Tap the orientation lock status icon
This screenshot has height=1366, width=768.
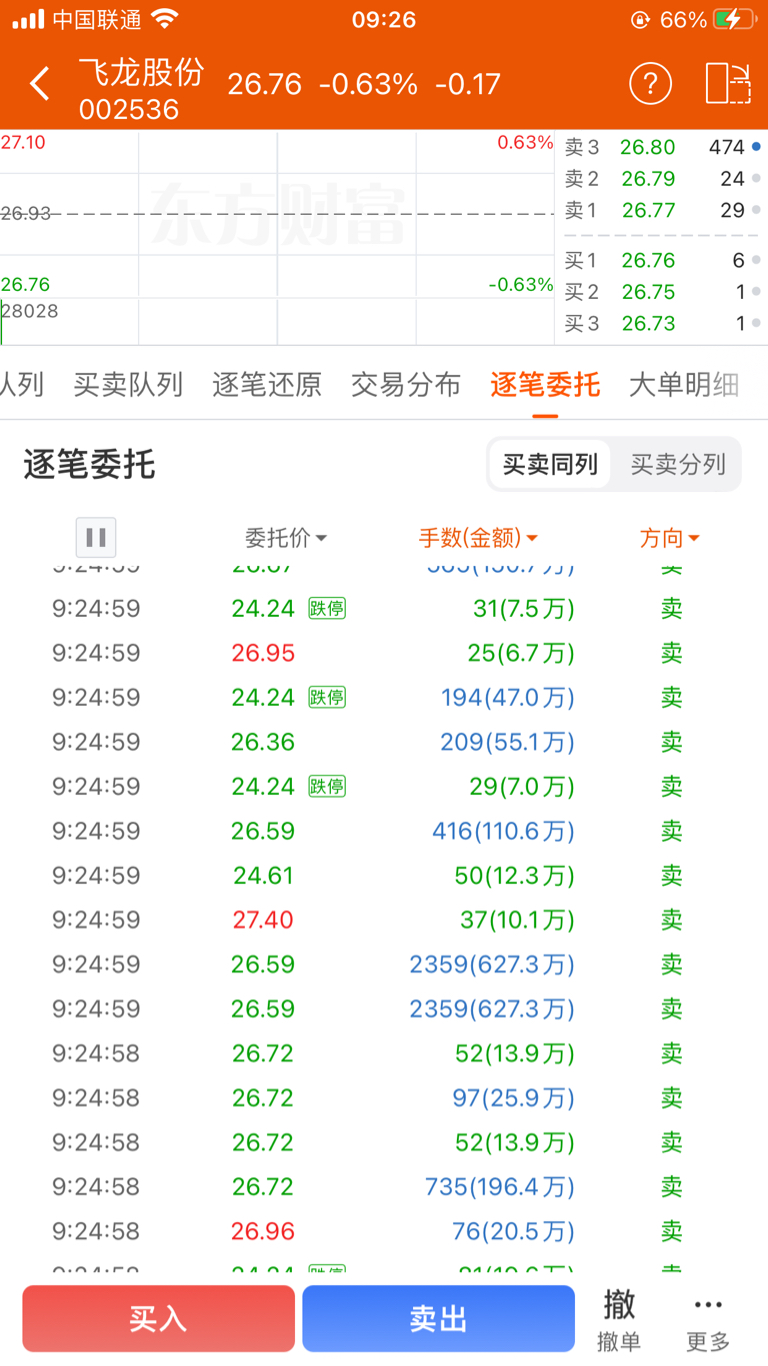tap(641, 19)
